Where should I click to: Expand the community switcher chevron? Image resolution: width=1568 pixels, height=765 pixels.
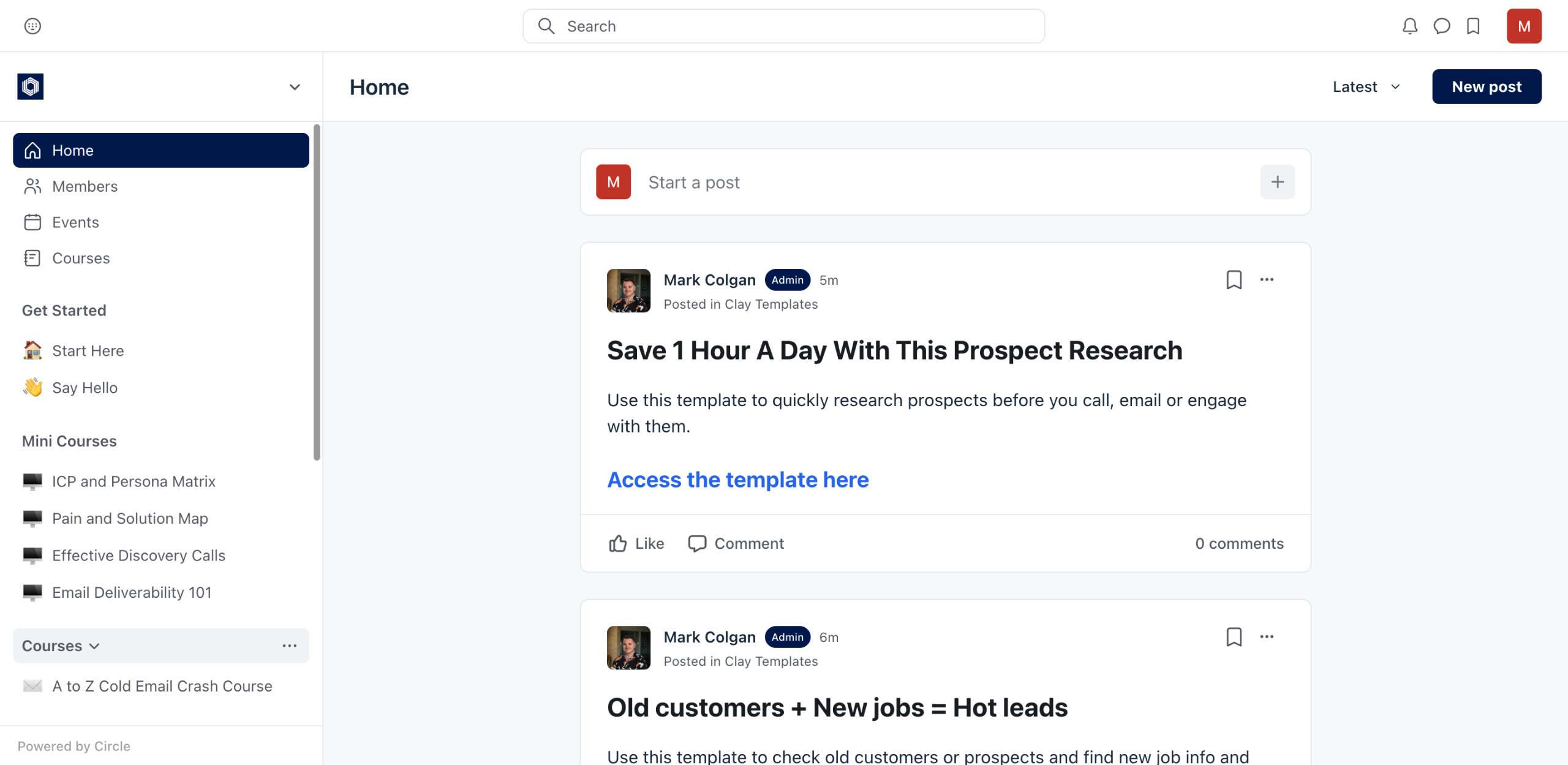[295, 87]
